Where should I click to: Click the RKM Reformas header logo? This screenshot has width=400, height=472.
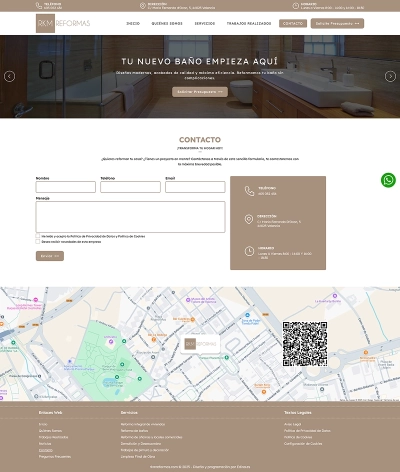point(63,23)
